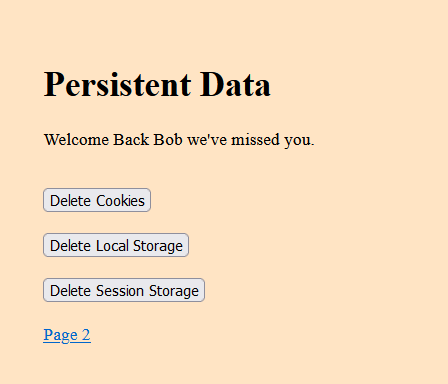Click the digit 2 in Page link
The image size is (448, 384).
click(86, 334)
